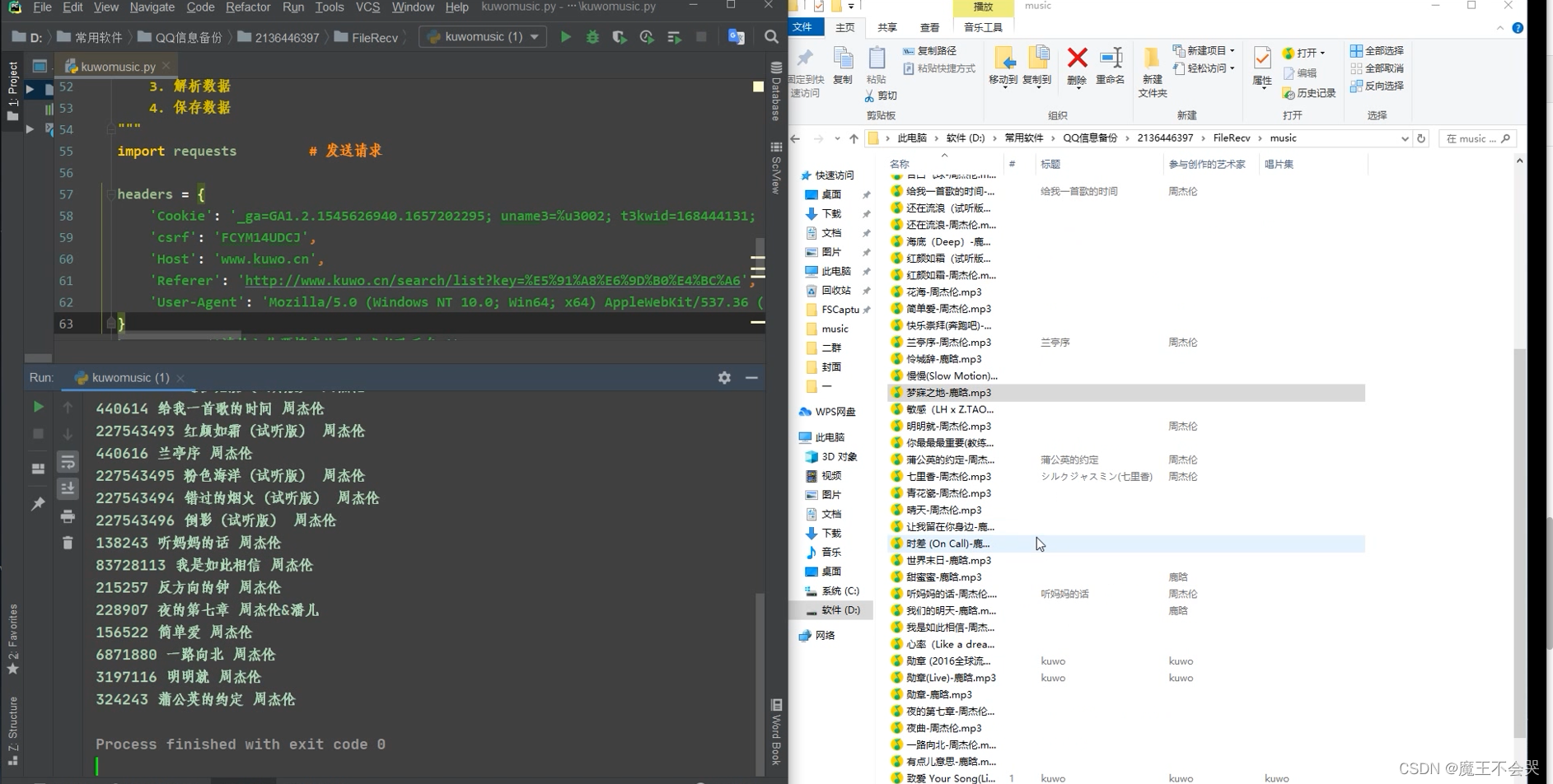The width and height of the screenshot is (1553, 784).
Task: Click the music folder search field
Action: (x=1478, y=138)
